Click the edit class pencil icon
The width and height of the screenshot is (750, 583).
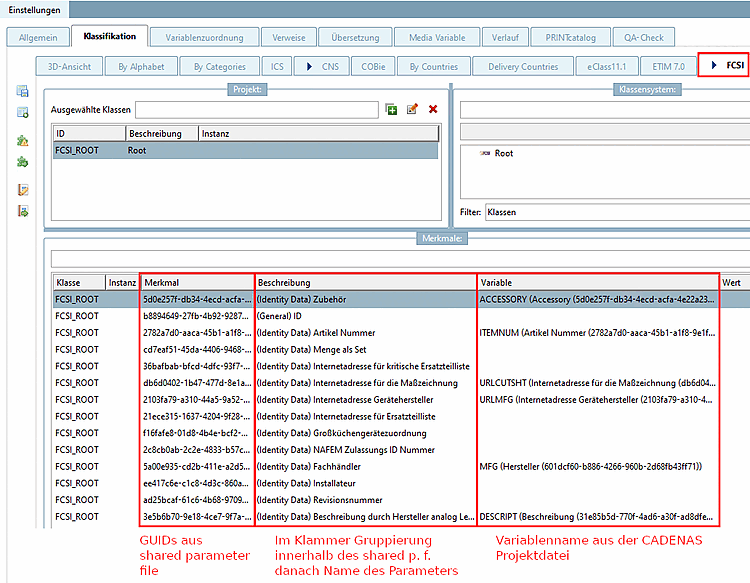412,109
